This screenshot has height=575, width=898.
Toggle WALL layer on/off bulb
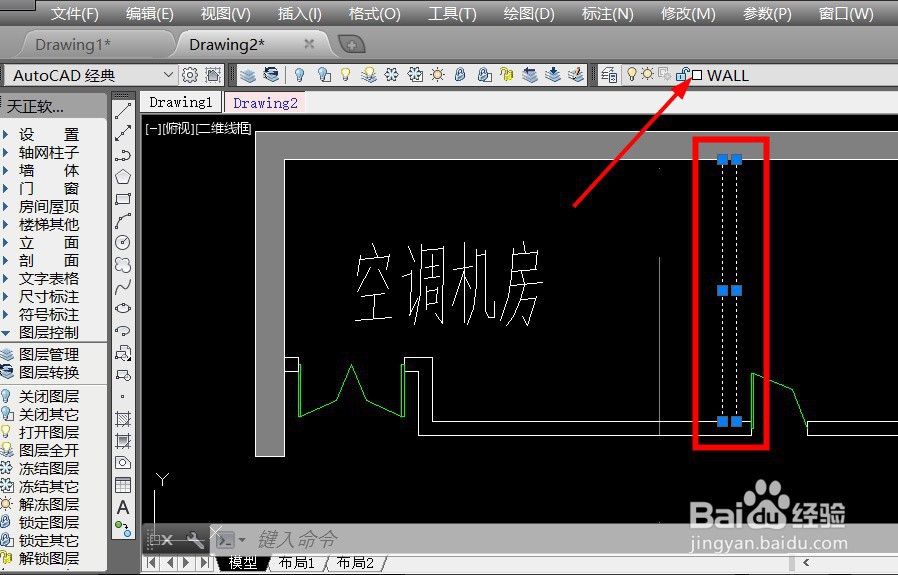pos(632,74)
